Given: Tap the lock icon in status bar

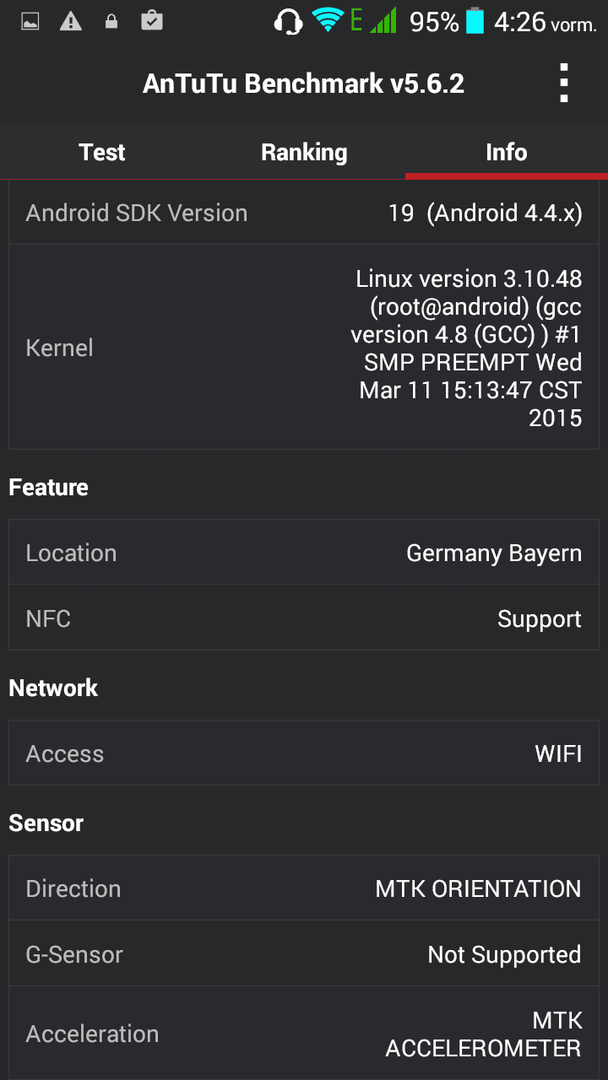Looking at the screenshot, I should point(111,22).
